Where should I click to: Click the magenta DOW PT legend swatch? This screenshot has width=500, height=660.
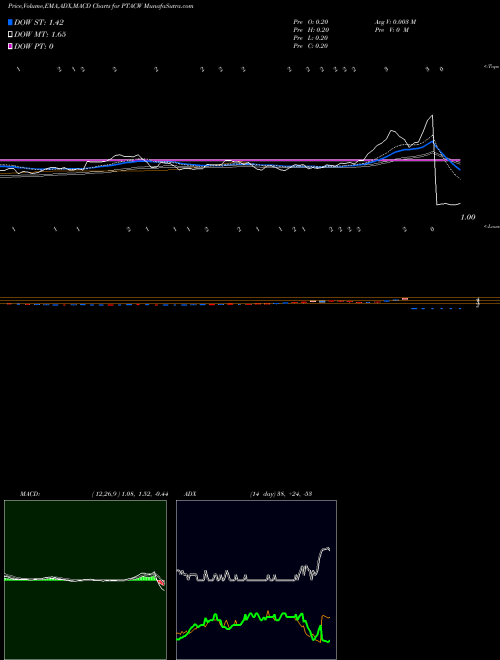[11, 46]
